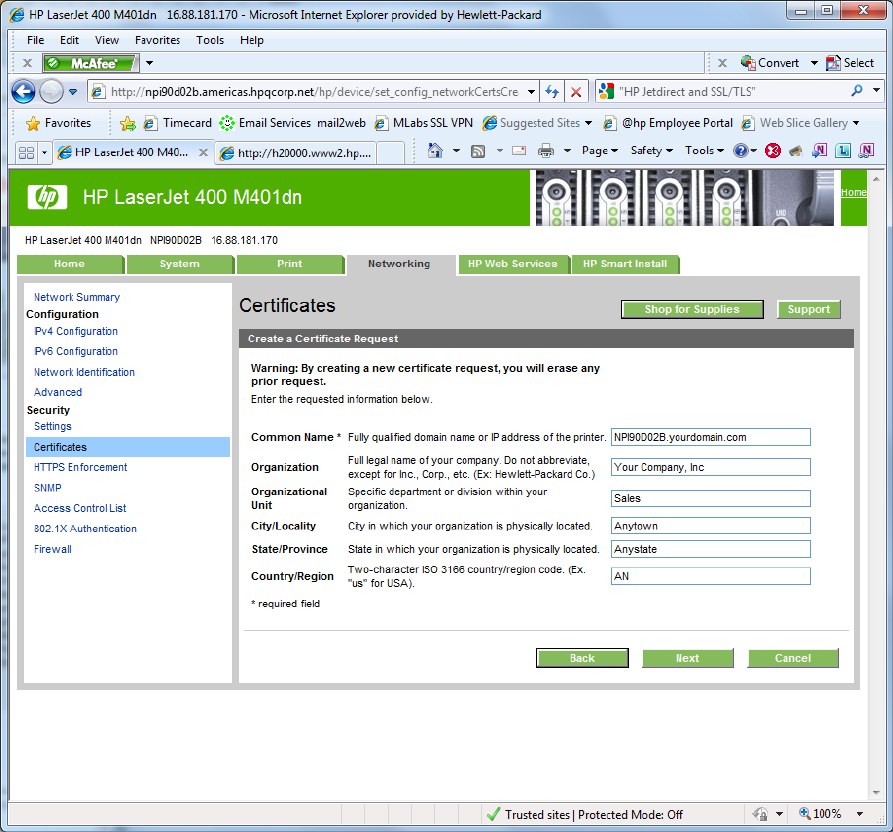Click the Timecard favorites link
The height and width of the screenshot is (832, 893).
click(177, 123)
